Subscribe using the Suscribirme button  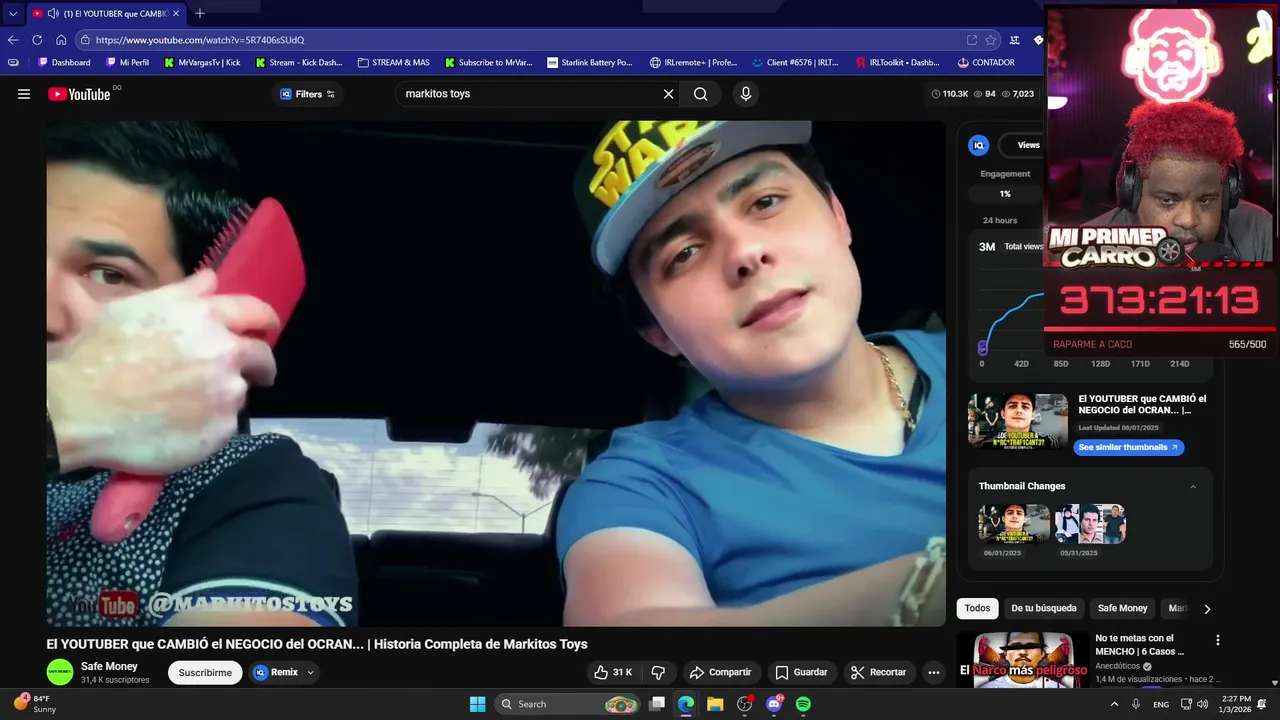coord(205,672)
